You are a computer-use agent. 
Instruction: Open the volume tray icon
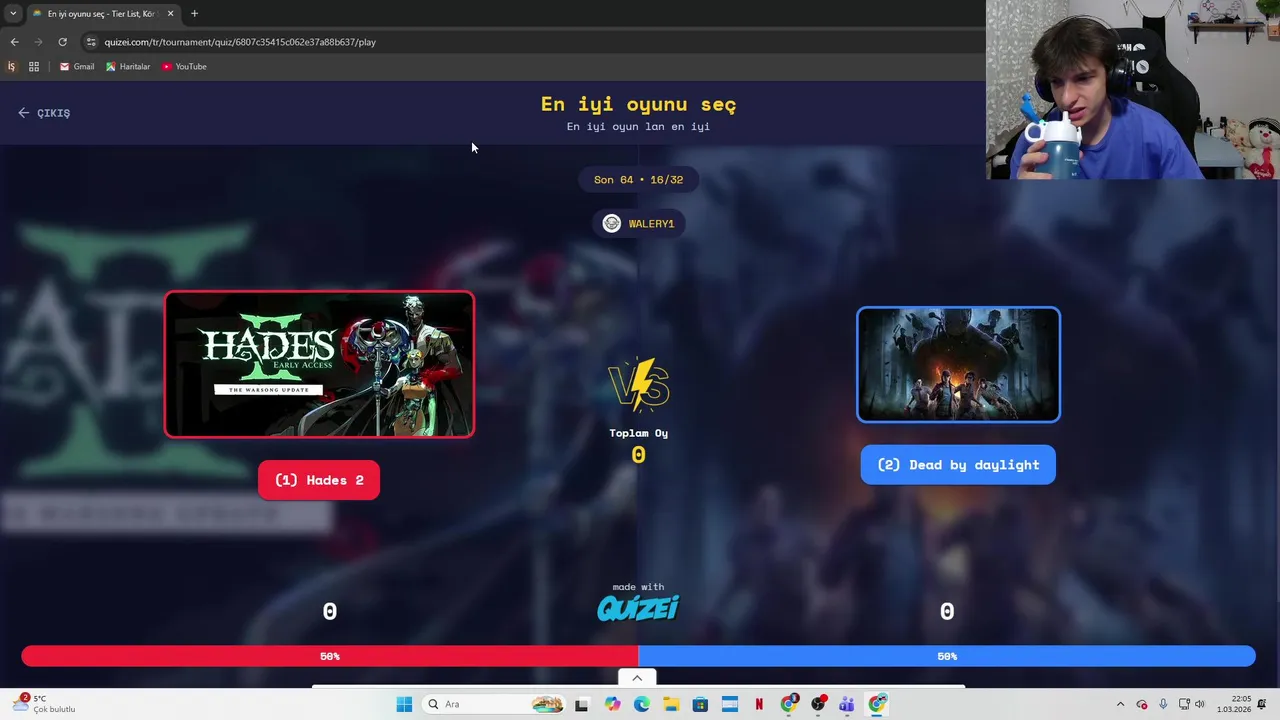1200,704
